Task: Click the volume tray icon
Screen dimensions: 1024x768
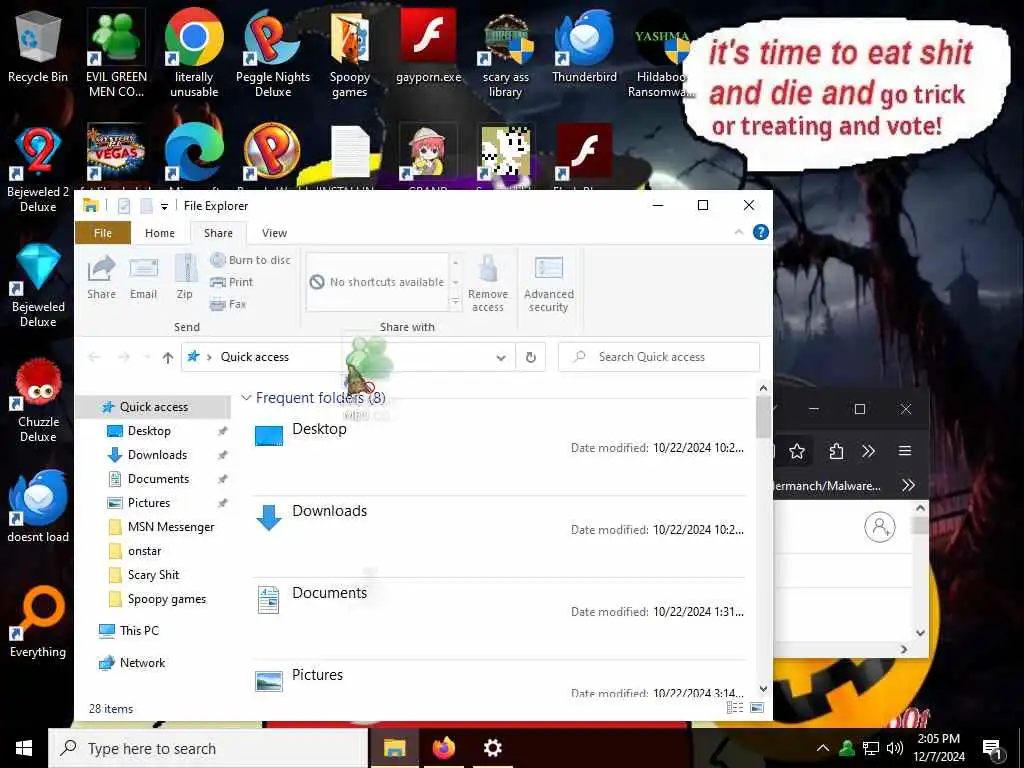Action: [895, 748]
